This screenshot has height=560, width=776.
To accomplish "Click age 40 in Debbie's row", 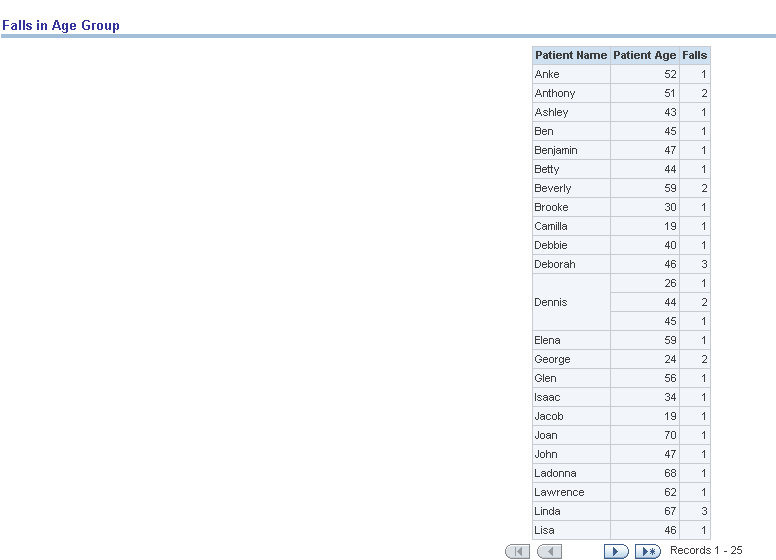I will pos(645,245).
